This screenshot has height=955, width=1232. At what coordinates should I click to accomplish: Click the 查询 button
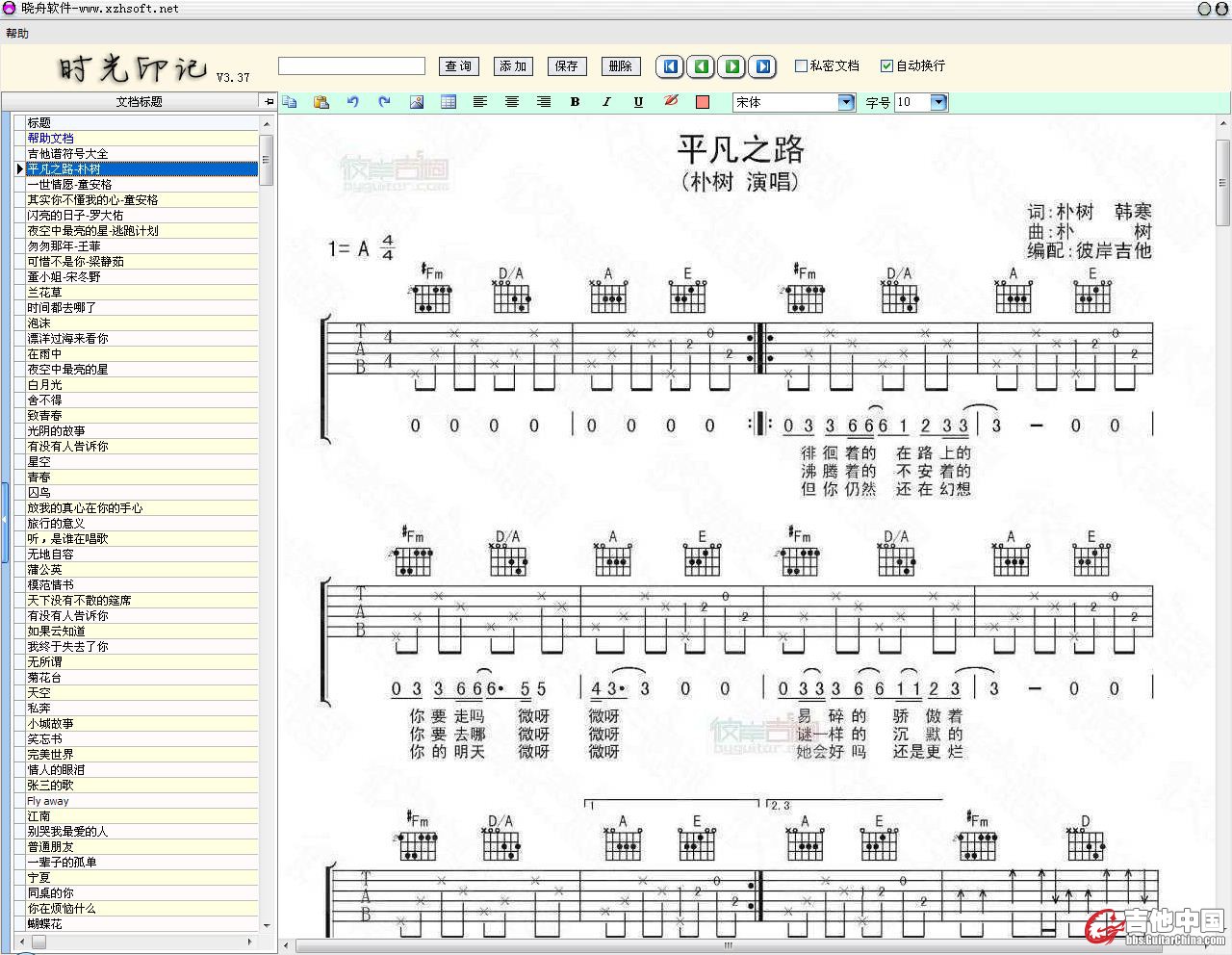tap(458, 66)
